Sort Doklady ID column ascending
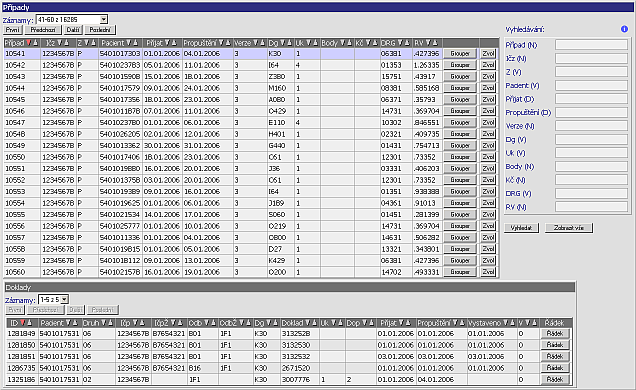The width and height of the screenshot is (636, 390). [29, 323]
